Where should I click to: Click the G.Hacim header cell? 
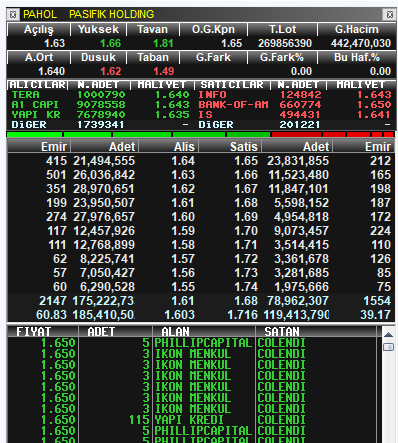[x=357, y=30]
